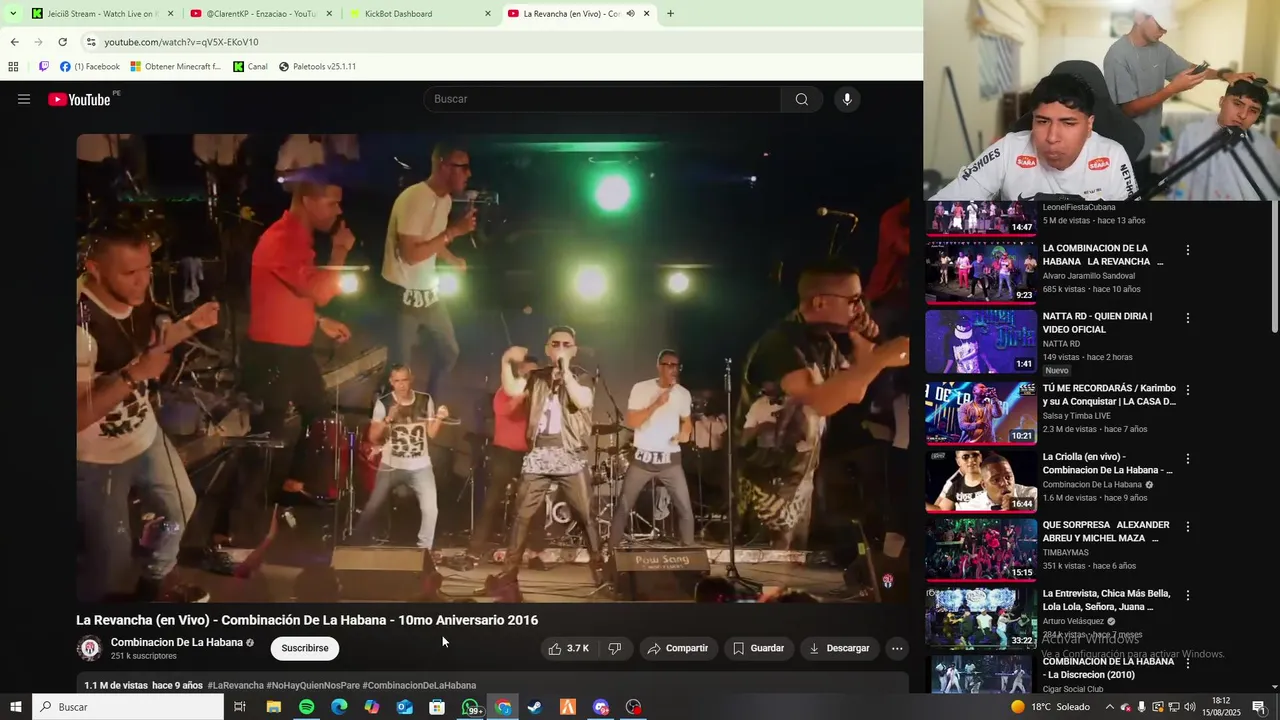1280x720 pixels.
Task: Open options for LA COMBINACION DE LA HABANA video
Action: click(1188, 250)
